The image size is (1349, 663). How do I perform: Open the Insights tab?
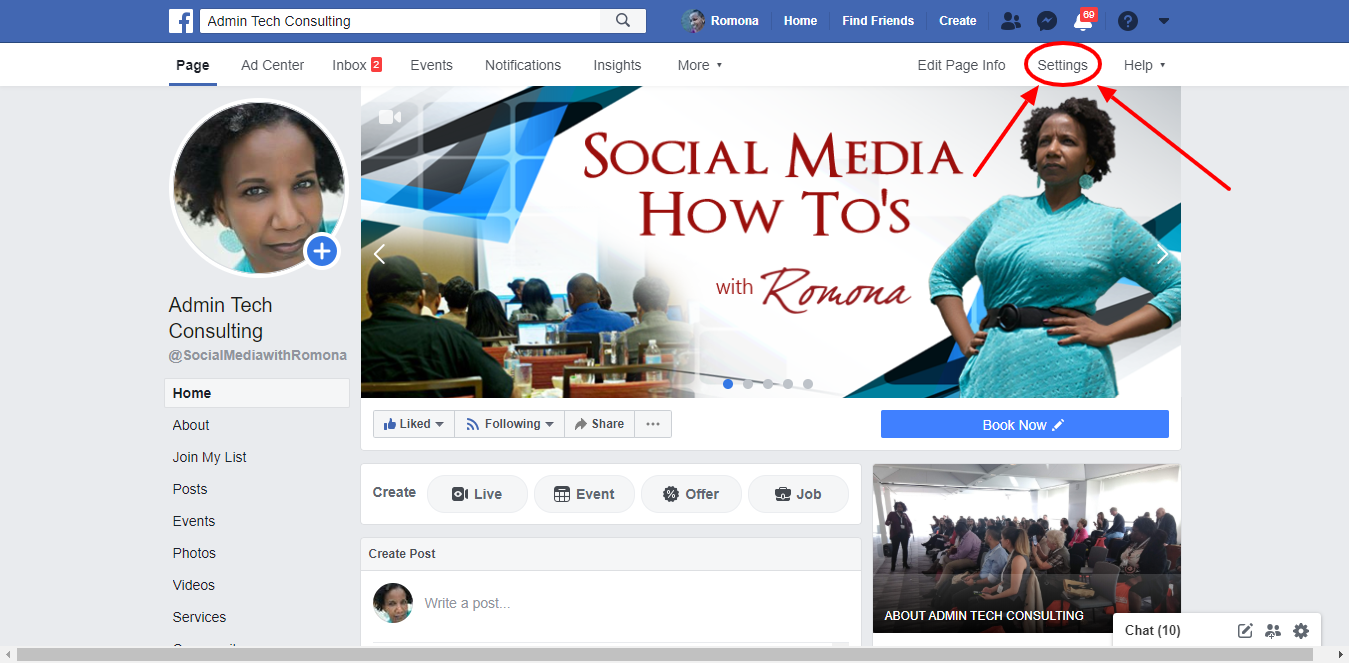[x=617, y=65]
